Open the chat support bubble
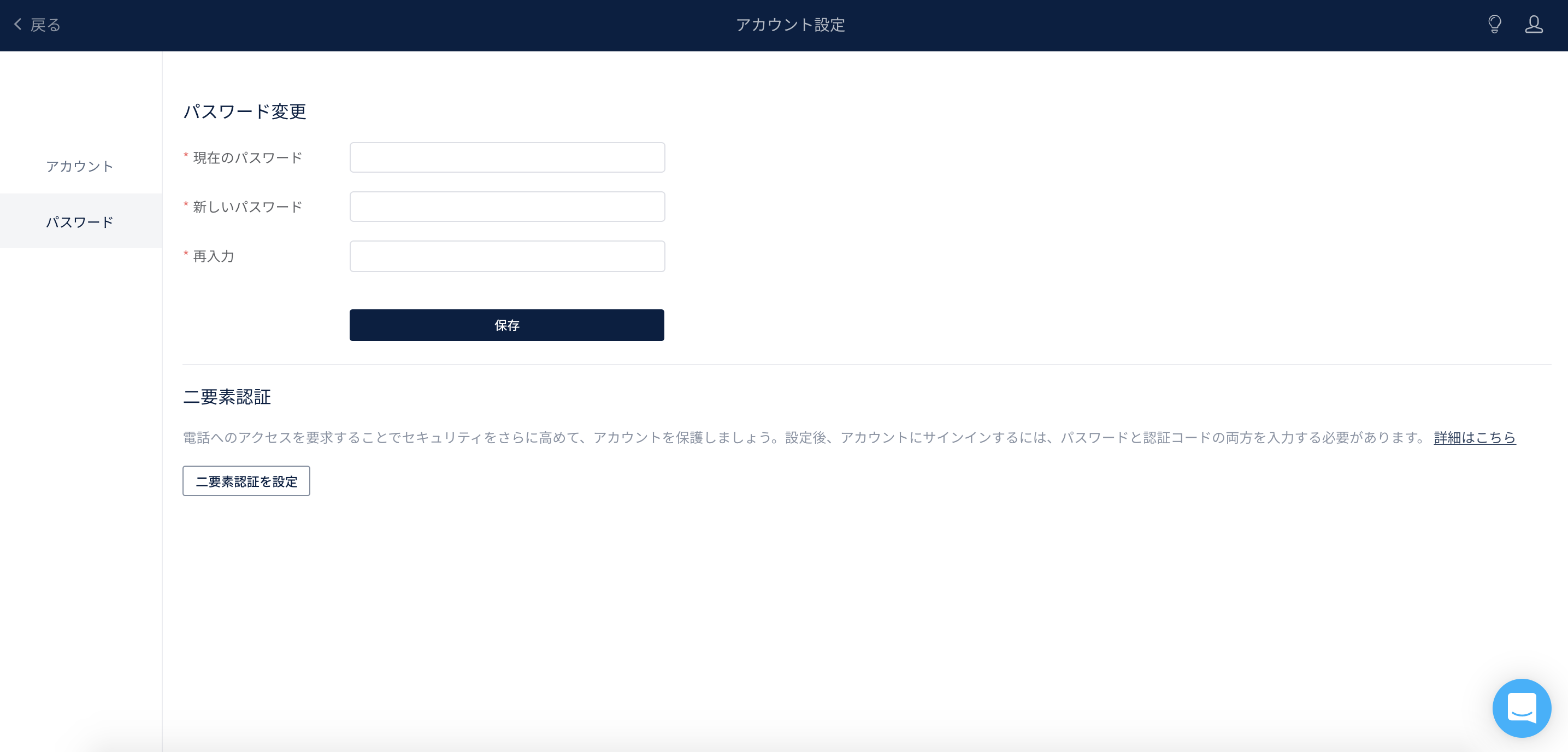Screen dimensions: 1568x752 [1521, 708]
